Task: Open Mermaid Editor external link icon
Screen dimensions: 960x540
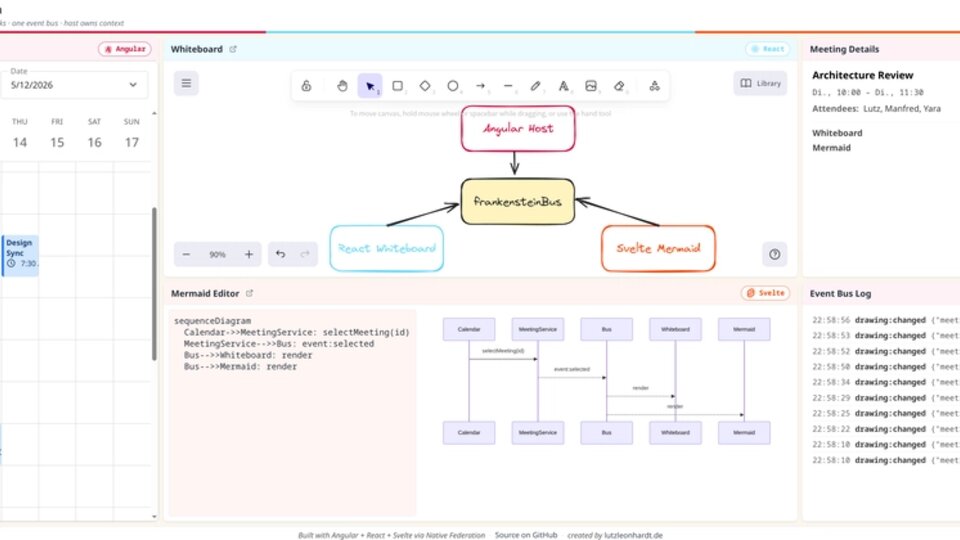Action: click(x=249, y=293)
